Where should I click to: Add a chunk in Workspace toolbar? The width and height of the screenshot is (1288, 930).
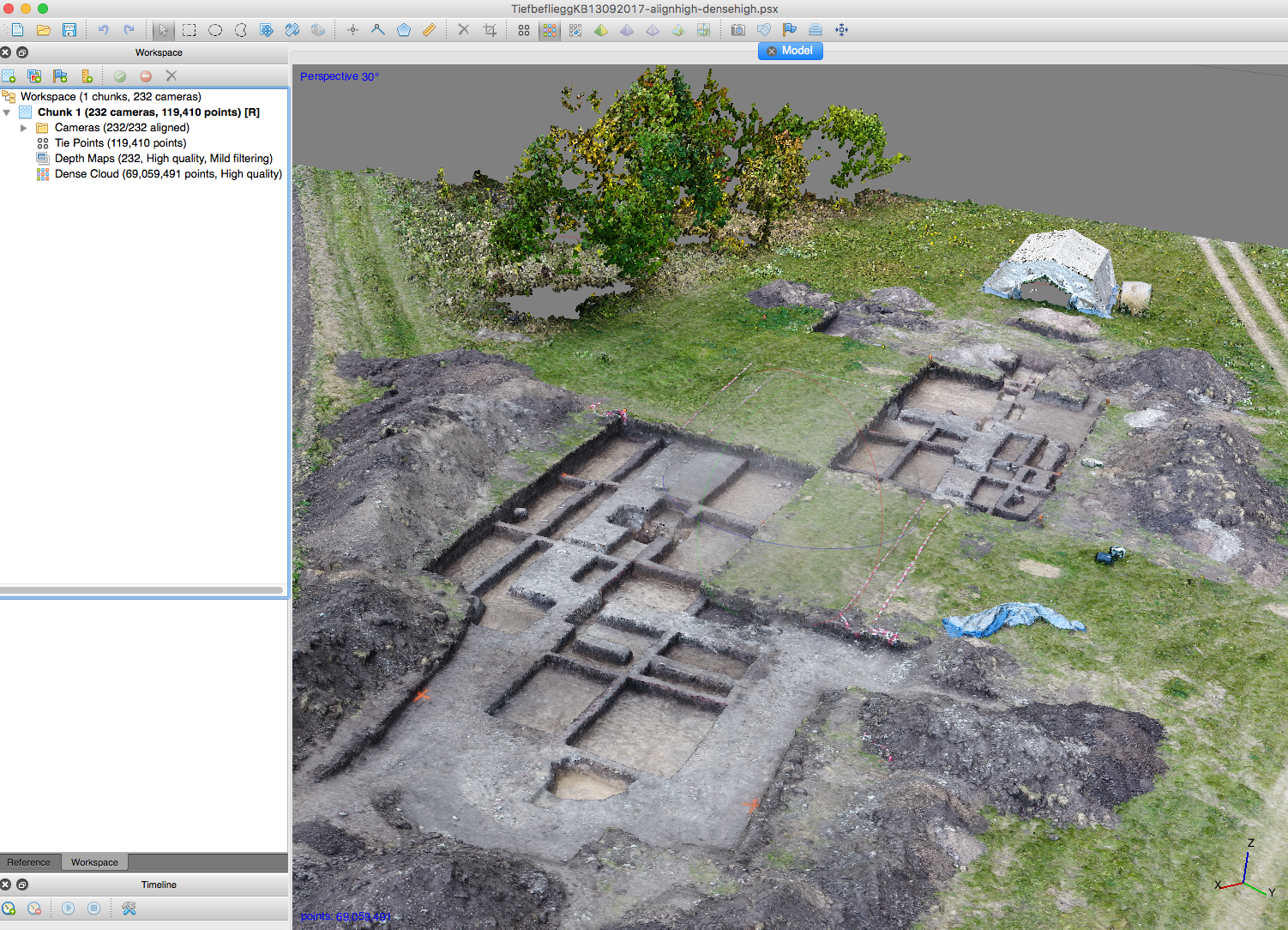(9, 76)
